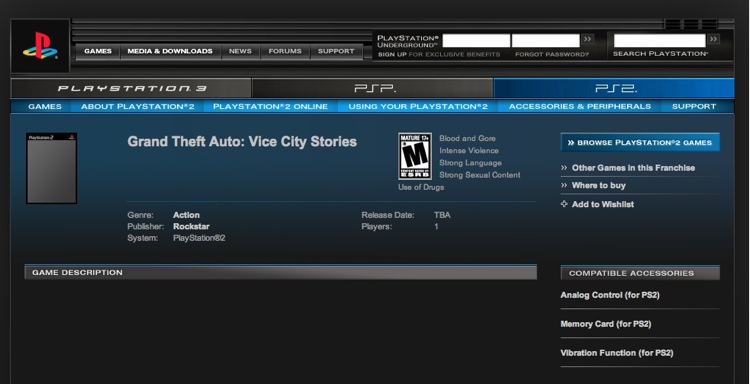The width and height of the screenshot is (750, 384).
Task: Click the first PlayStation Underground login field
Action: 476,41
